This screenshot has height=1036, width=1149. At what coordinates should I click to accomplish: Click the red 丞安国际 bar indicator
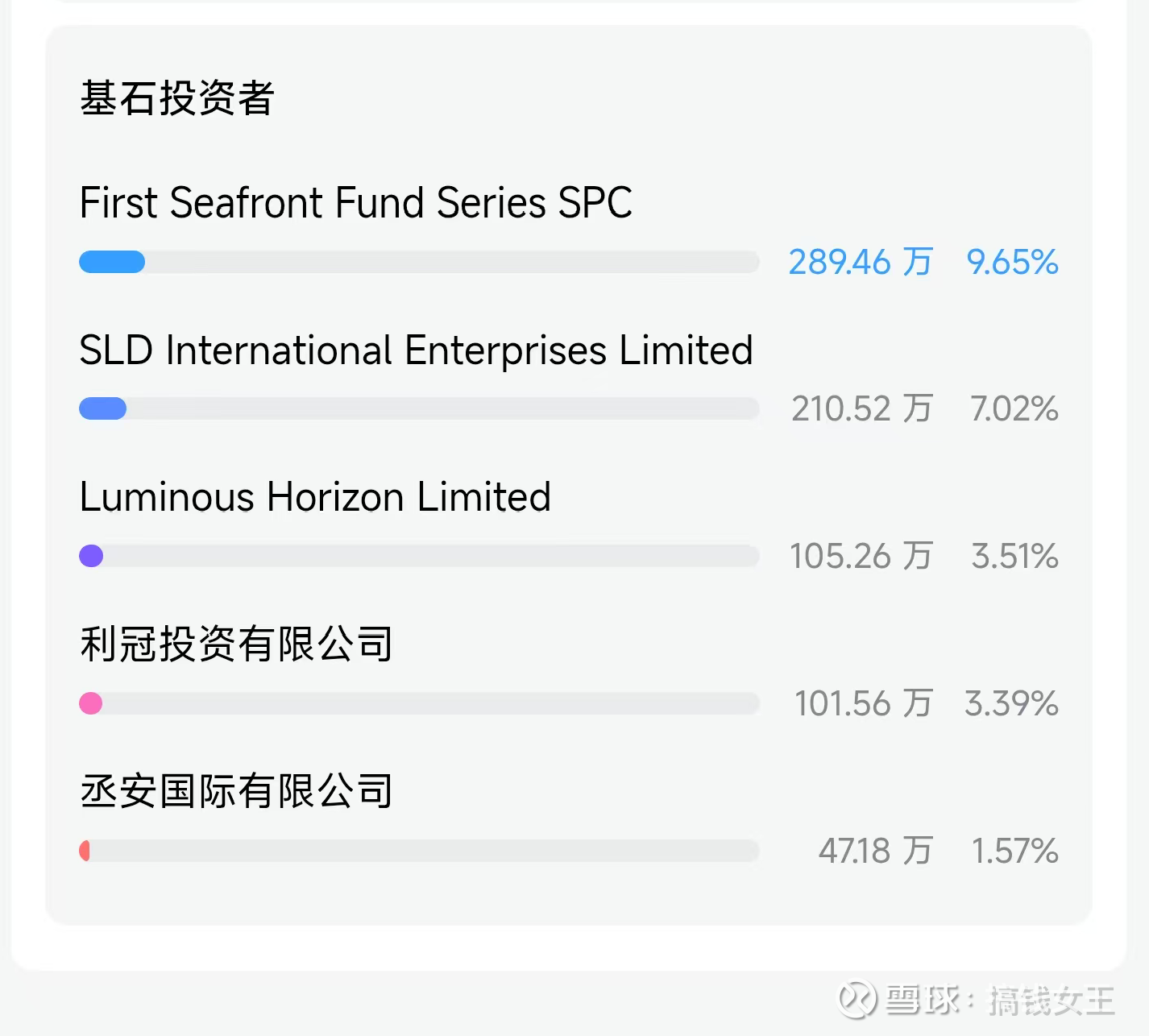pyautogui.click(x=85, y=851)
